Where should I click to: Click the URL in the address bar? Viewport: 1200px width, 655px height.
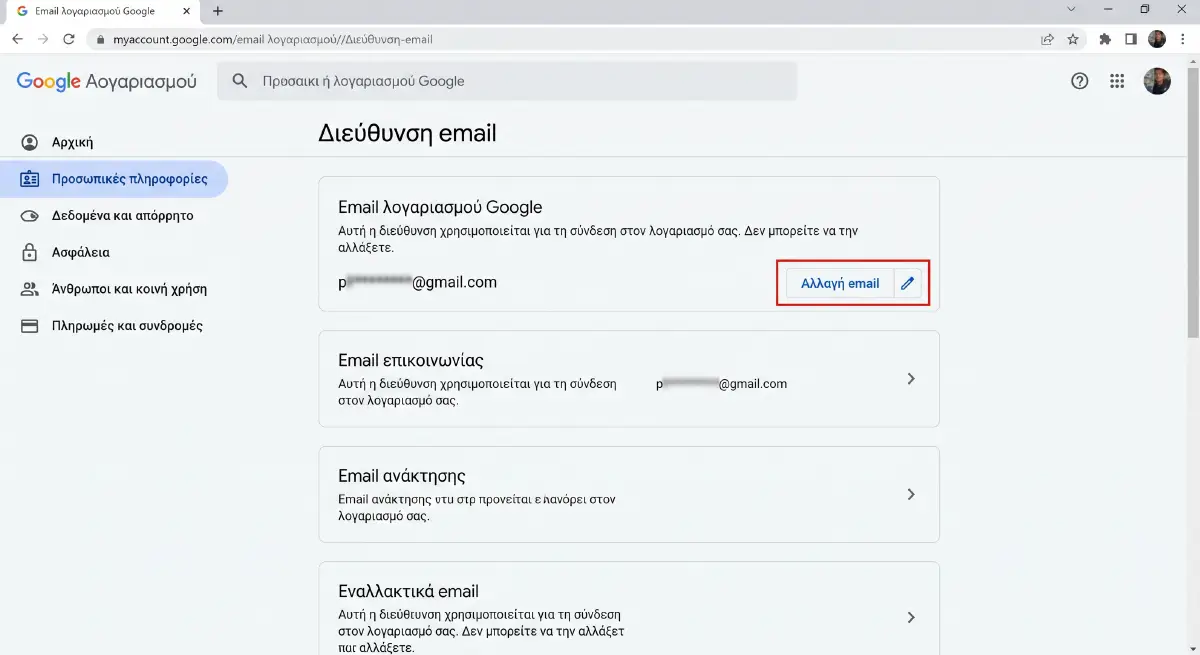273,40
